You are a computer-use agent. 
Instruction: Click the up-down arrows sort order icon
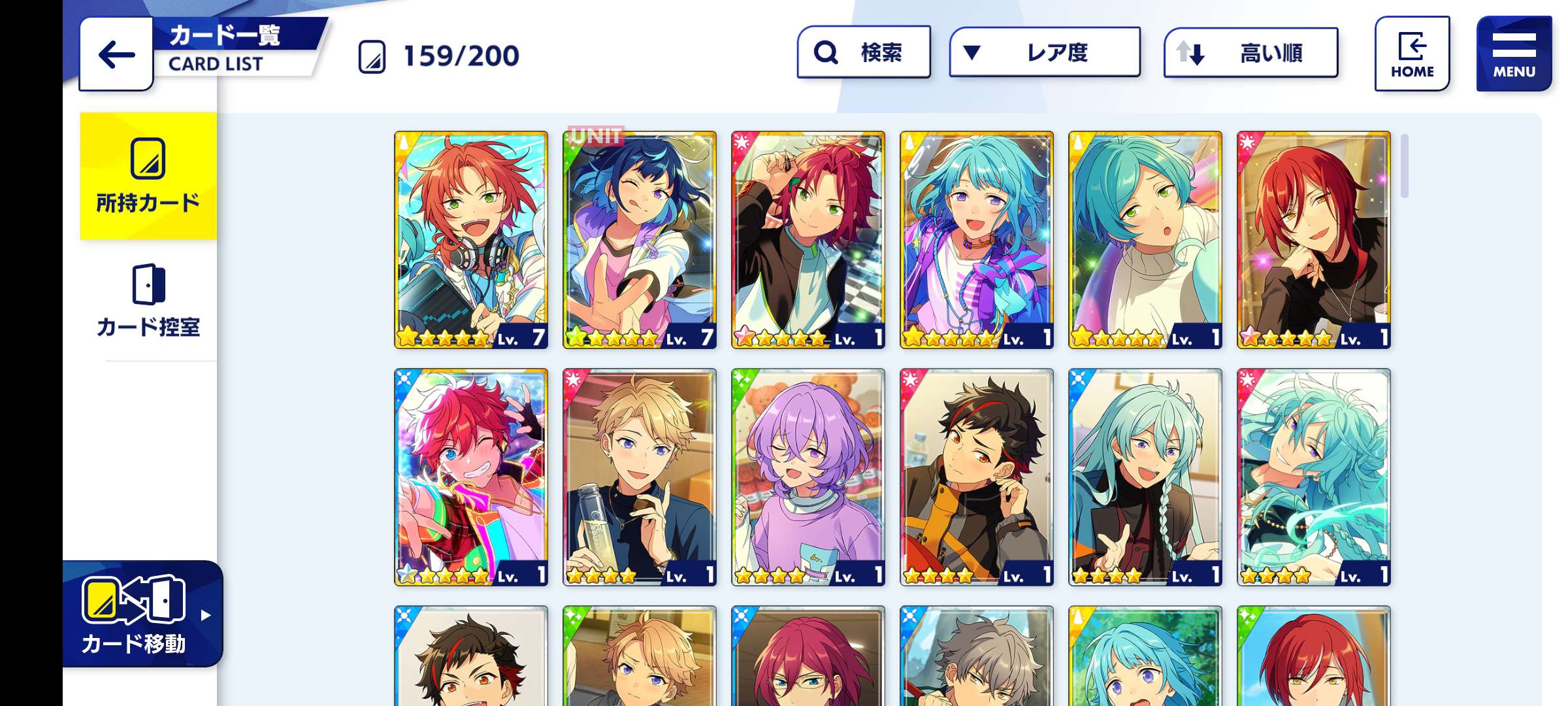click(x=1190, y=52)
